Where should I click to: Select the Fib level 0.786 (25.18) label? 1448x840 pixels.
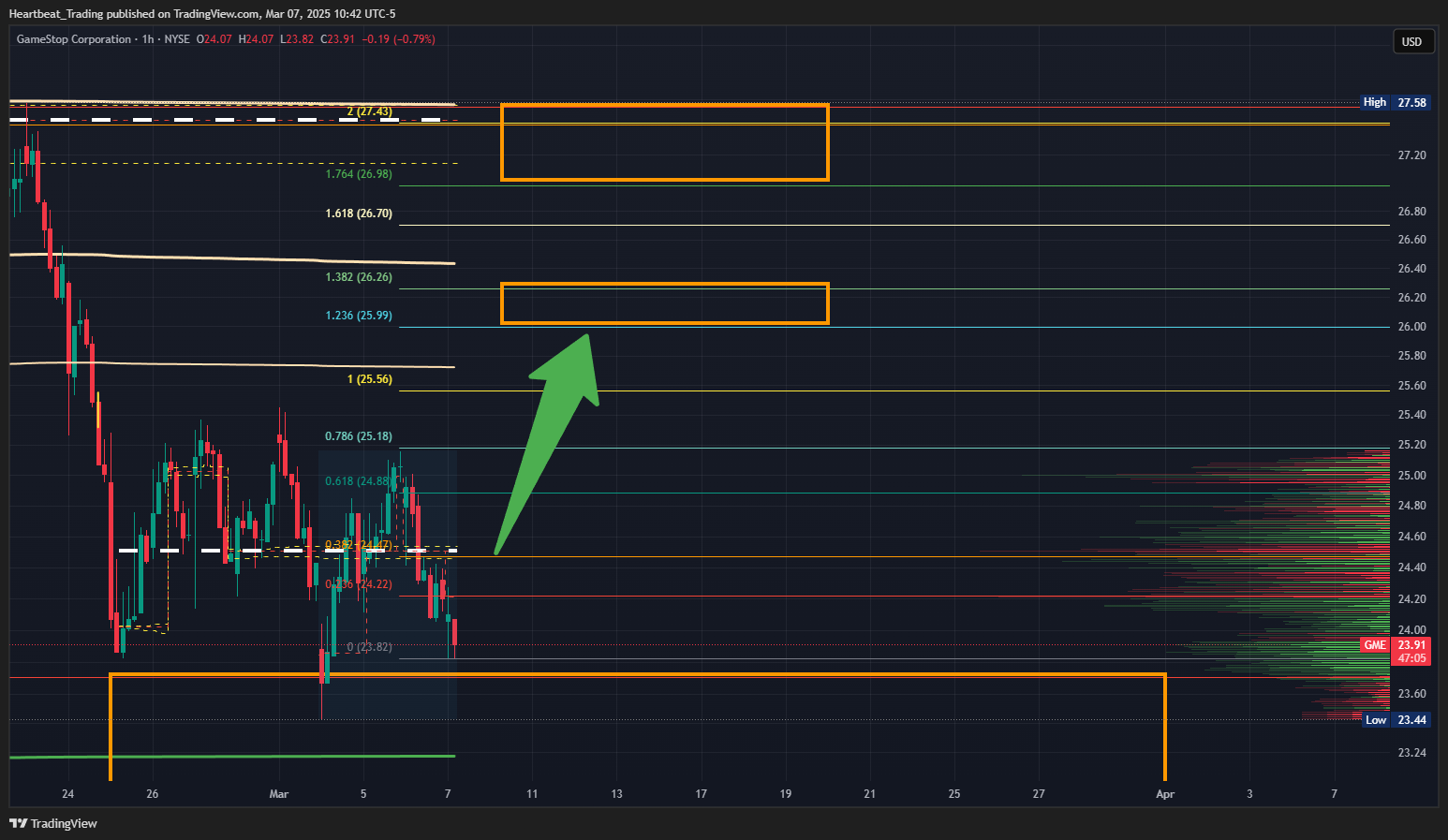tap(359, 436)
